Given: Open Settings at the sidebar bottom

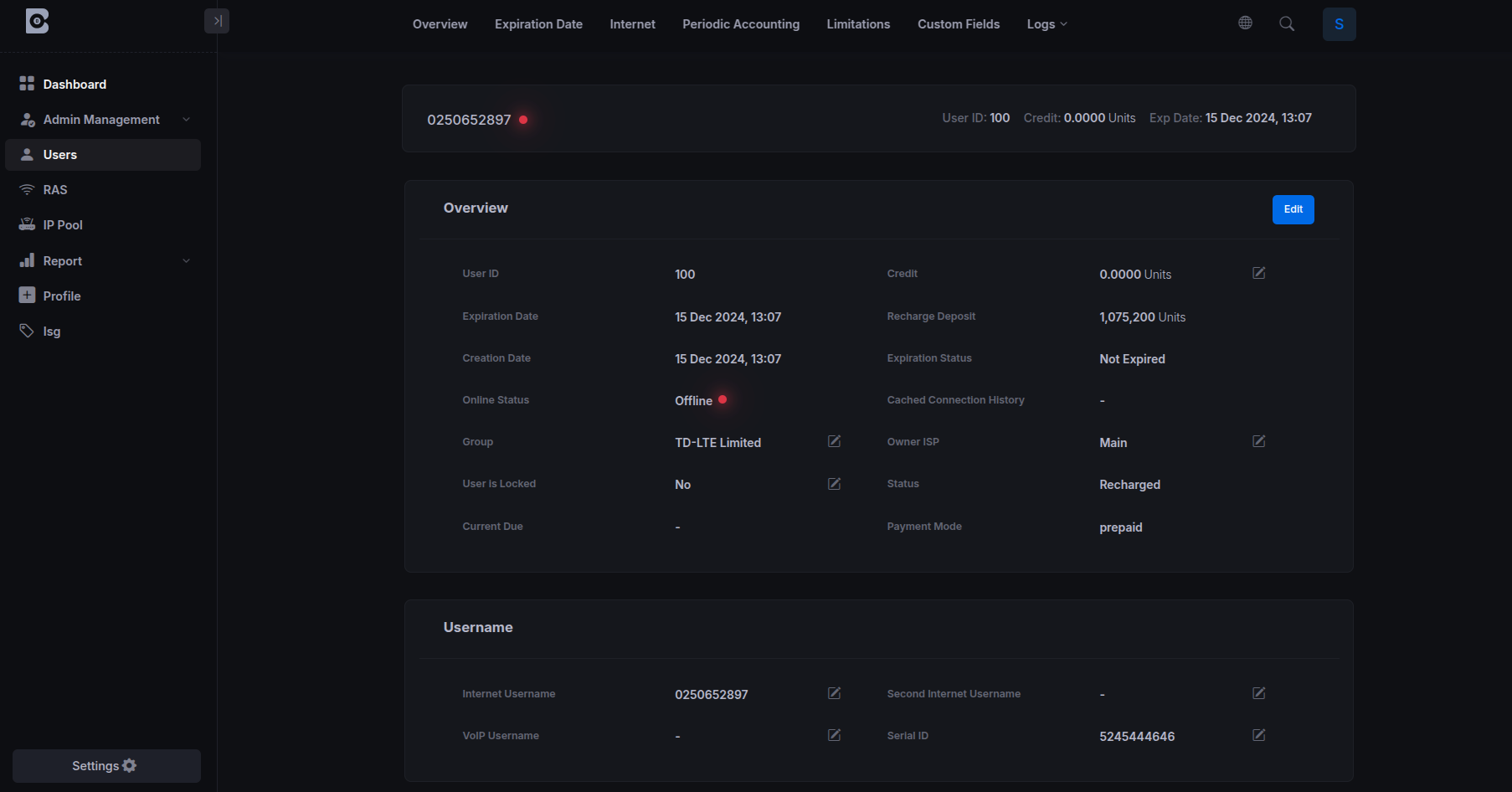Looking at the screenshot, I should click(x=105, y=765).
